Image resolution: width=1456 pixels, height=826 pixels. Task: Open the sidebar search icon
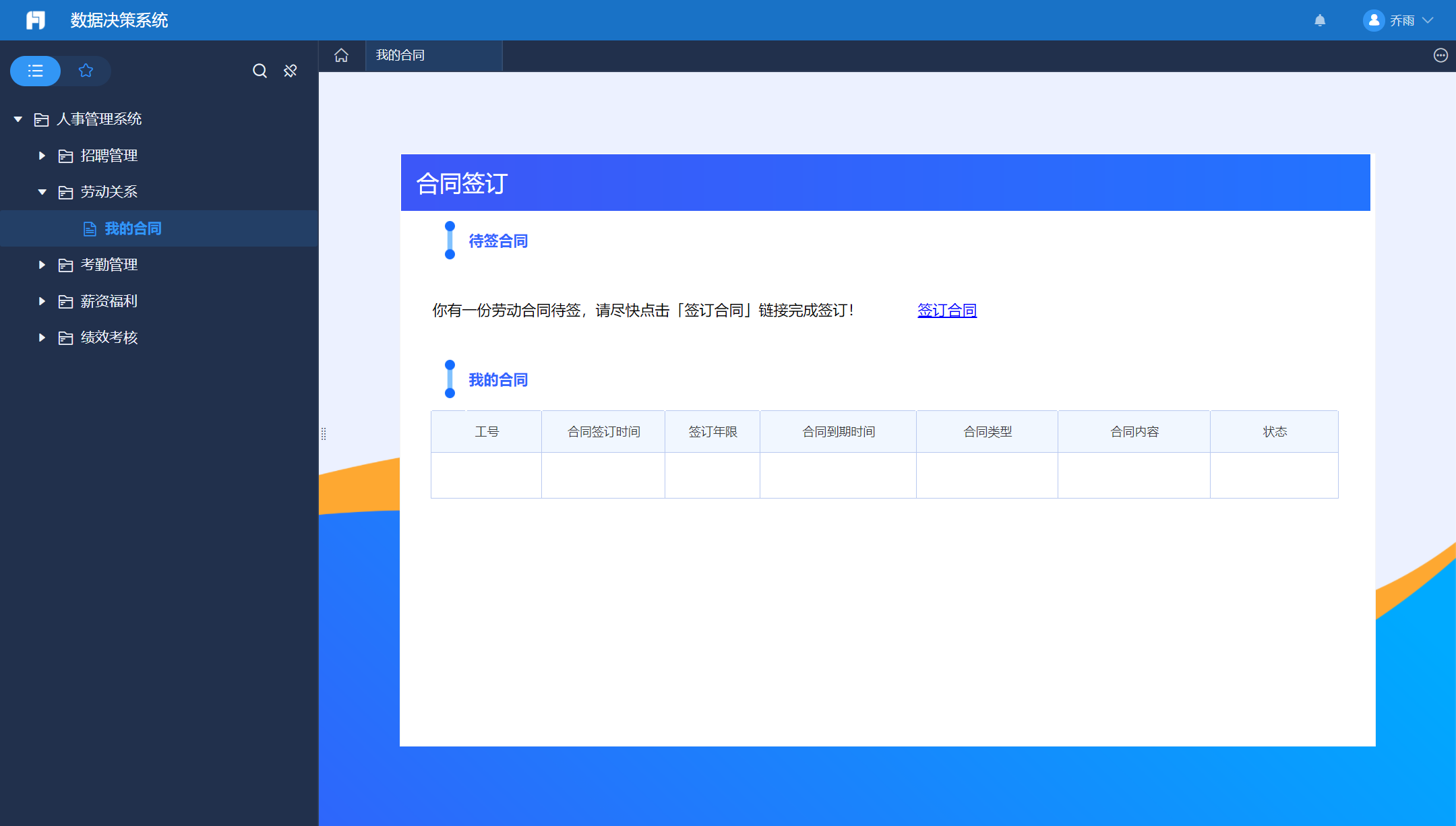point(260,71)
